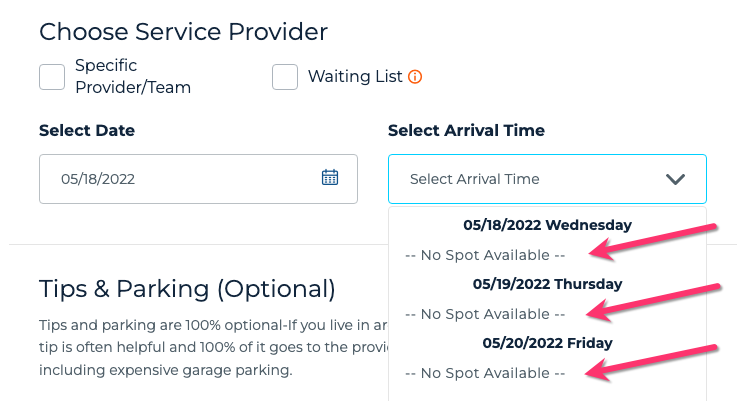Click the Tips & Parking (Optional) heading

pos(187,289)
